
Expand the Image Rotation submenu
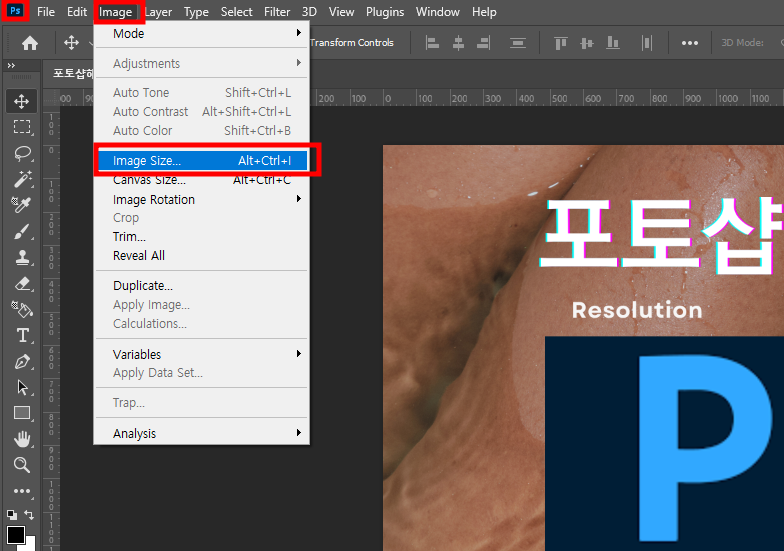(202, 200)
